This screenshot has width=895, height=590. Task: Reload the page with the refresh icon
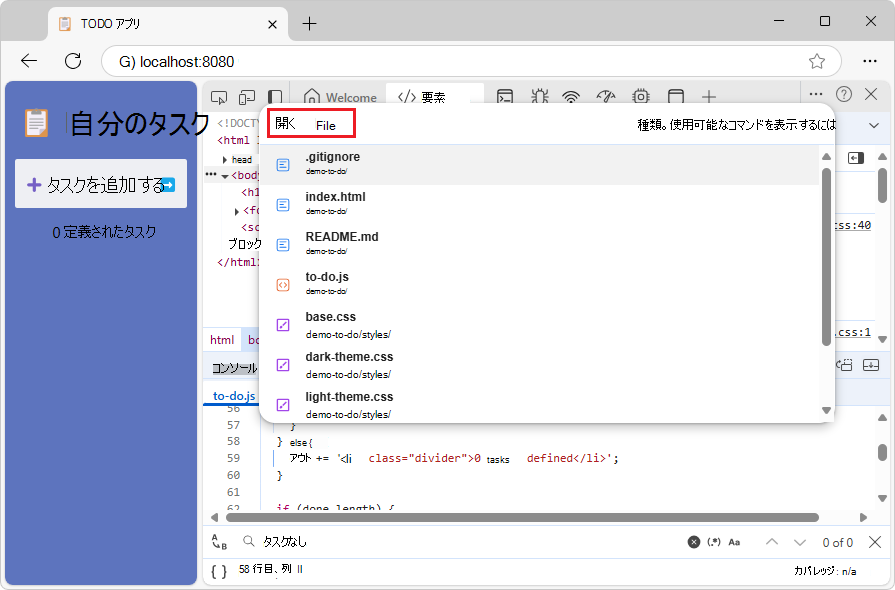[71, 60]
